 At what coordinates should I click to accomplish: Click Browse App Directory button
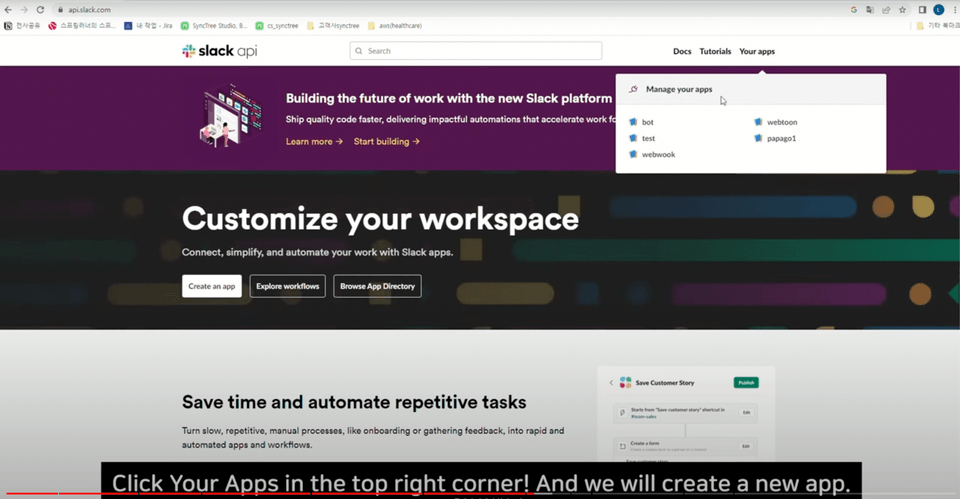point(377,286)
